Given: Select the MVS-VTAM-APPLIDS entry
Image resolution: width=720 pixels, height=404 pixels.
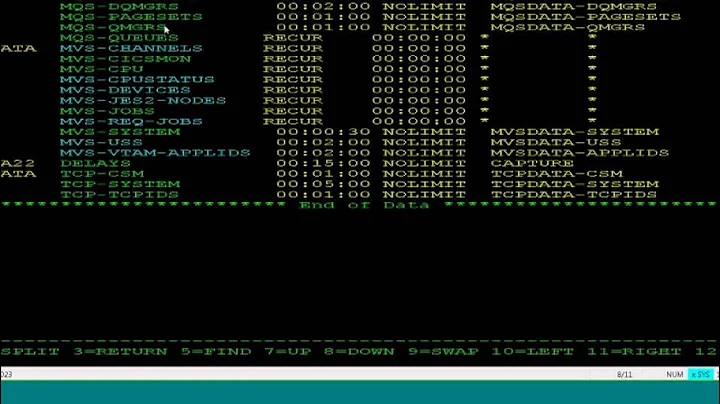Looking at the screenshot, I should tap(155, 153).
